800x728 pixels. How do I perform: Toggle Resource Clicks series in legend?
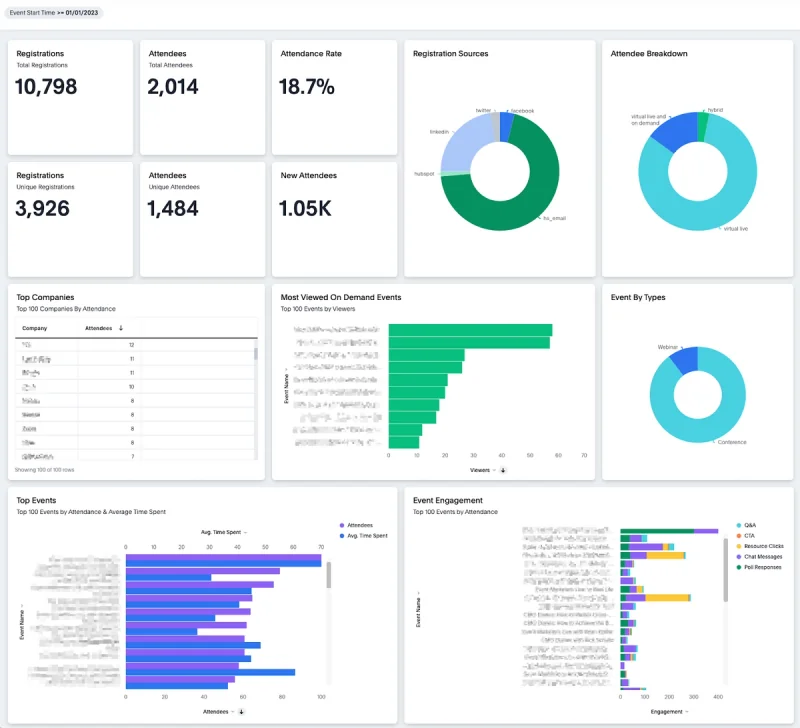coord(760,546)
